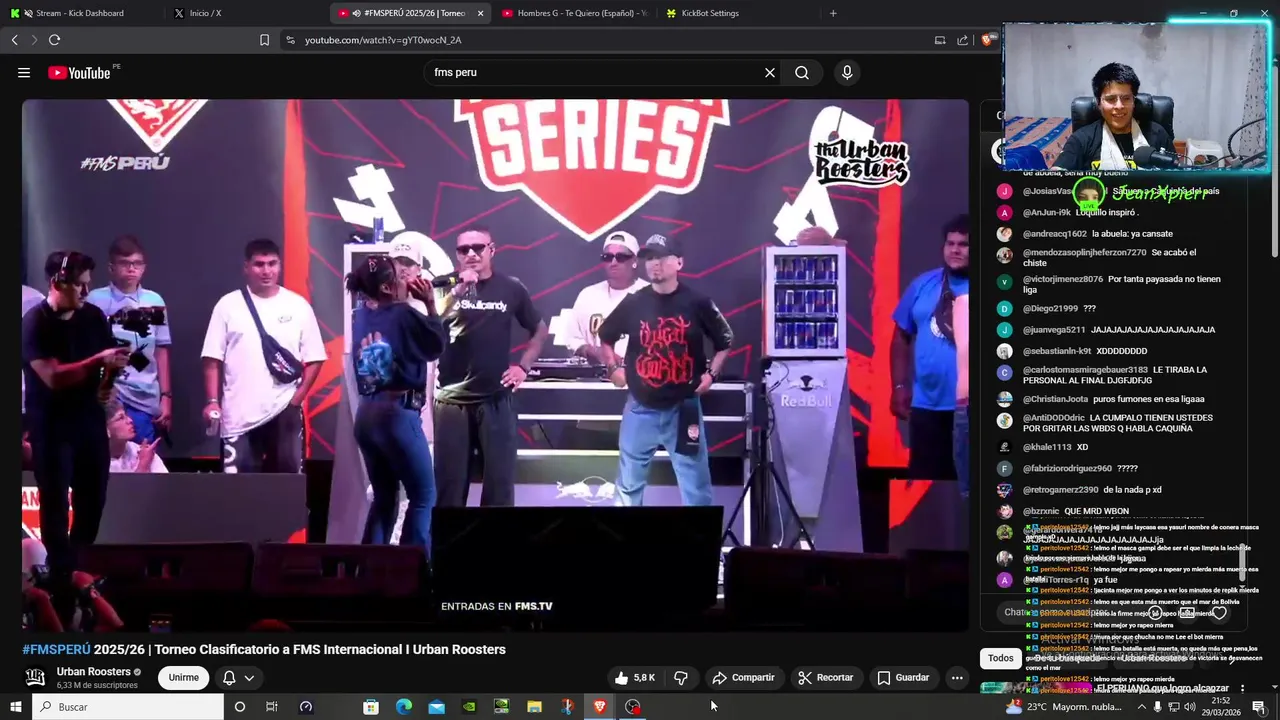Open Task View in the taskbar
The height and width of the screenshot is (720, 1280).
point(271,707)
